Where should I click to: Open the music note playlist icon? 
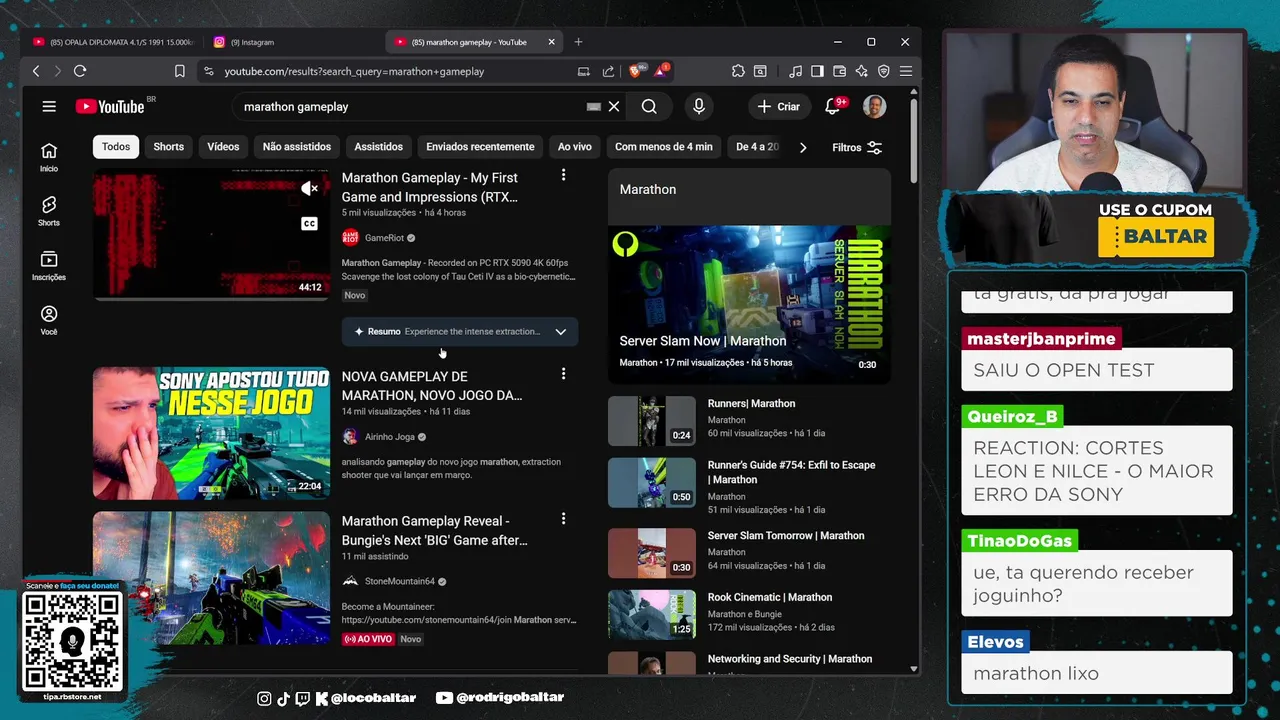point(795,71)
